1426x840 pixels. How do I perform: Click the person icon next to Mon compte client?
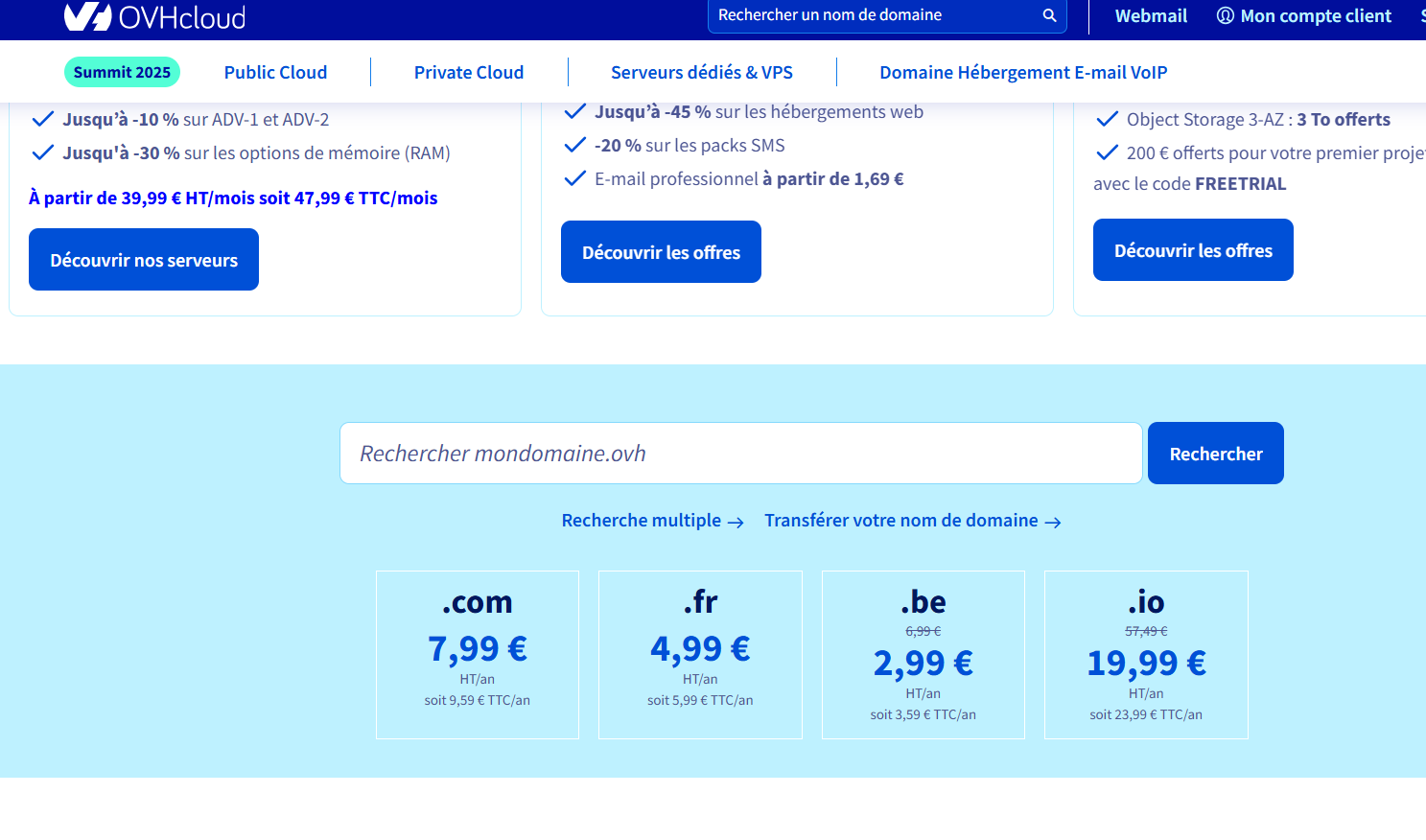pyautogui.click(x=1225, y=15)
